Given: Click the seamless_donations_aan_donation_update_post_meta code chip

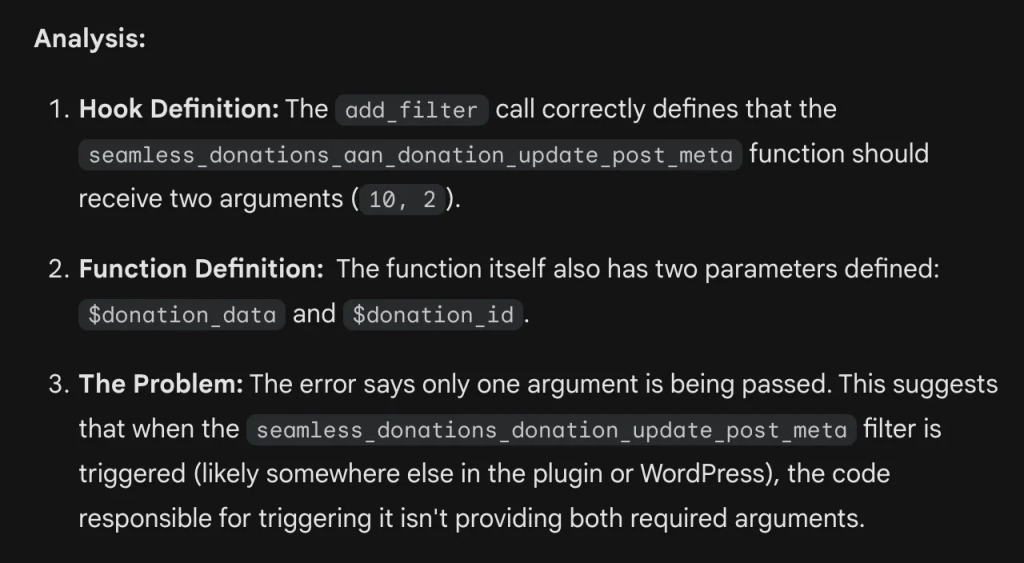Looking at the screenshot, I should tap(410, 155).
